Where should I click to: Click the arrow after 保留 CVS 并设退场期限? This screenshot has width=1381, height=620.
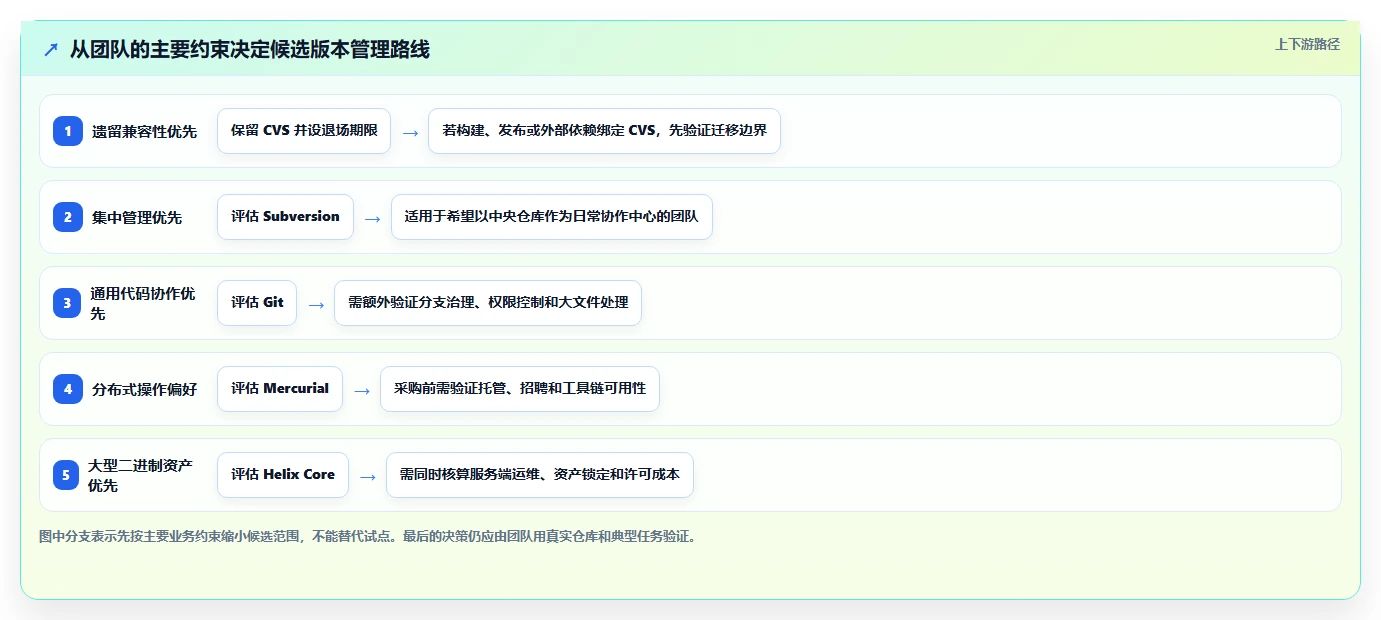410,132
